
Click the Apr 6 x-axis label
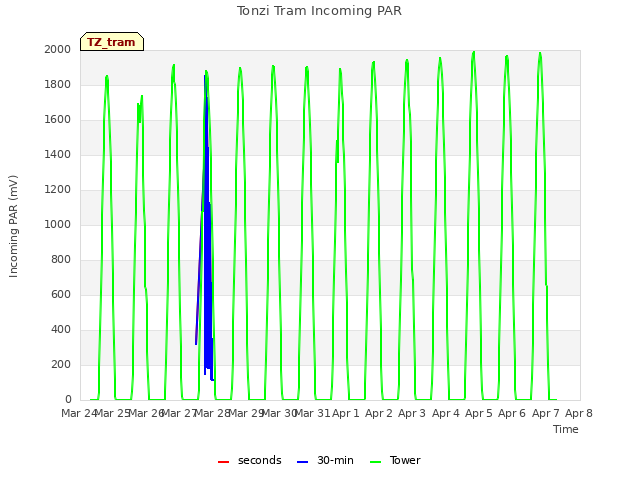tap(512, 413)
